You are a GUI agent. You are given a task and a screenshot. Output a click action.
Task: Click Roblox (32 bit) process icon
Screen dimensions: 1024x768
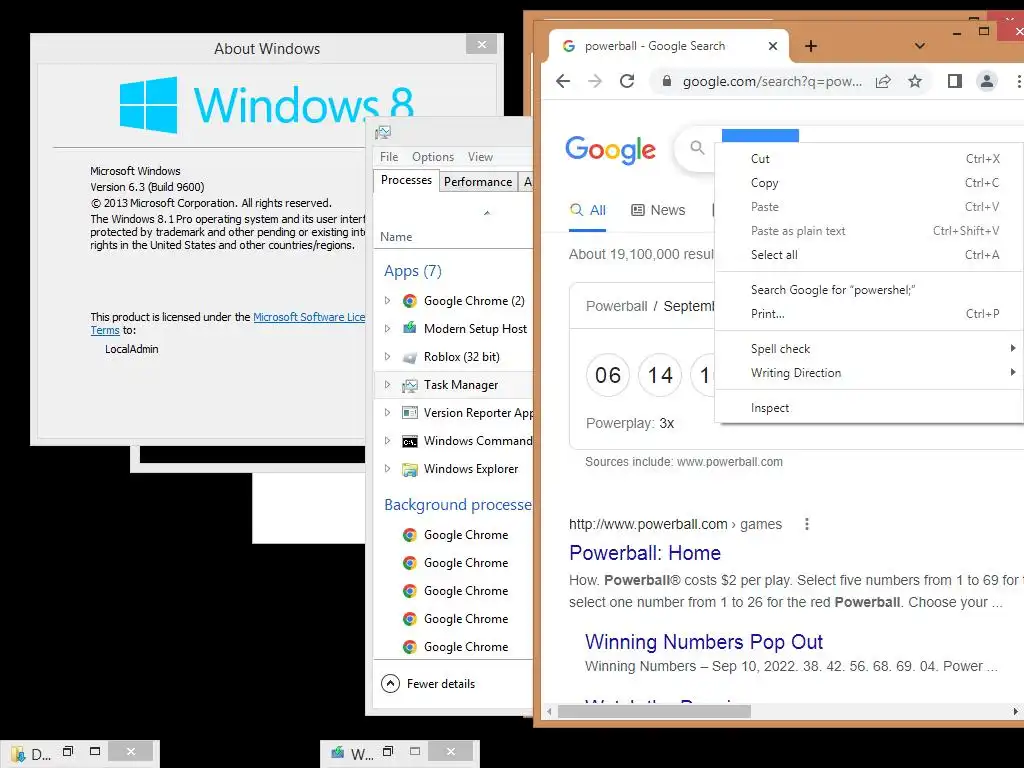coord(409,357)
